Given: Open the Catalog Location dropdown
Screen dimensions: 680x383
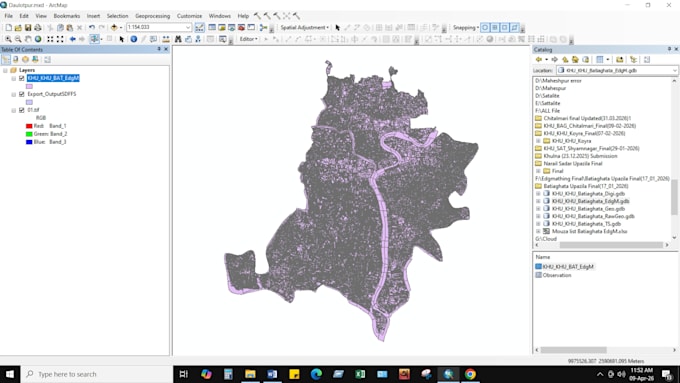Looking at the screenshot, I should coord(674,70).
